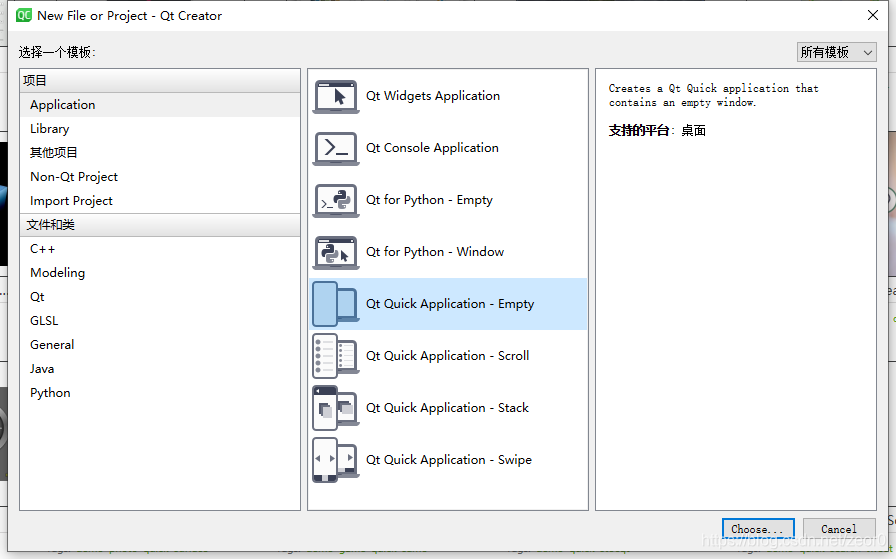This screenshot has width=896, height=559.
Task: Pick Qt Quick Application - Stack label
Action: 447,408
